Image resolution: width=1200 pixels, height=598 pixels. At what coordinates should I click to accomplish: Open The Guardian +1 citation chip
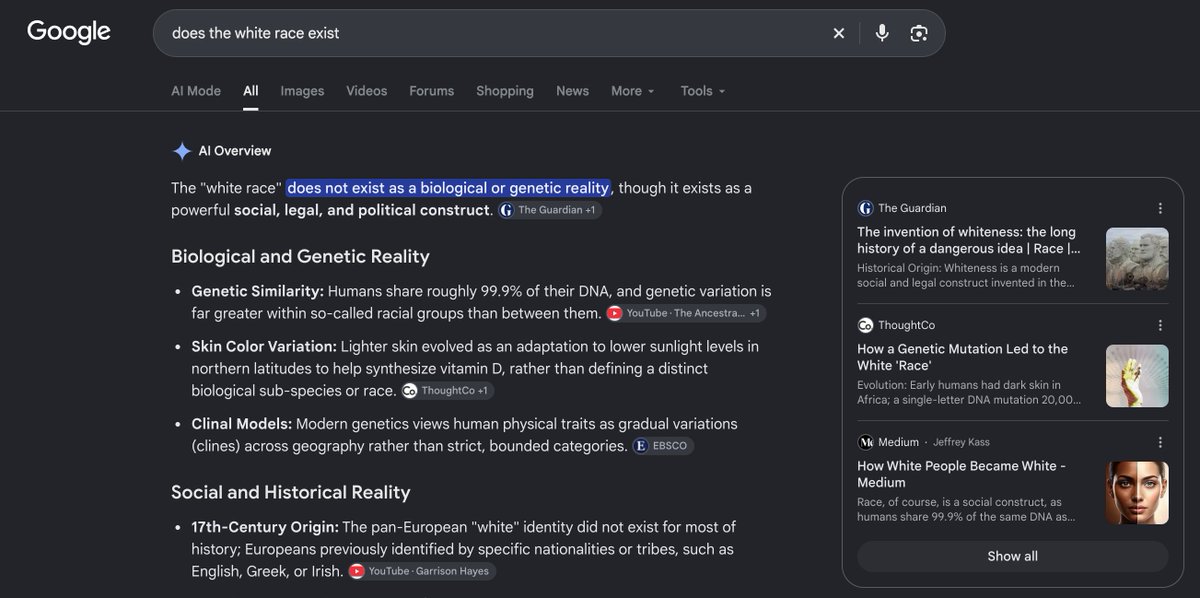point(549,210)
